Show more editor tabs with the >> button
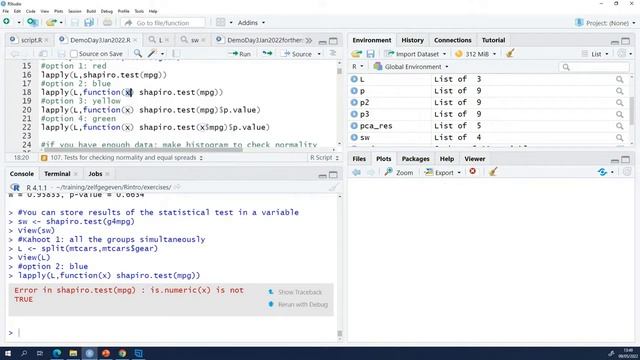Image resolution: width=640 pixels, height=360 pixels. (x=309, y=40)
